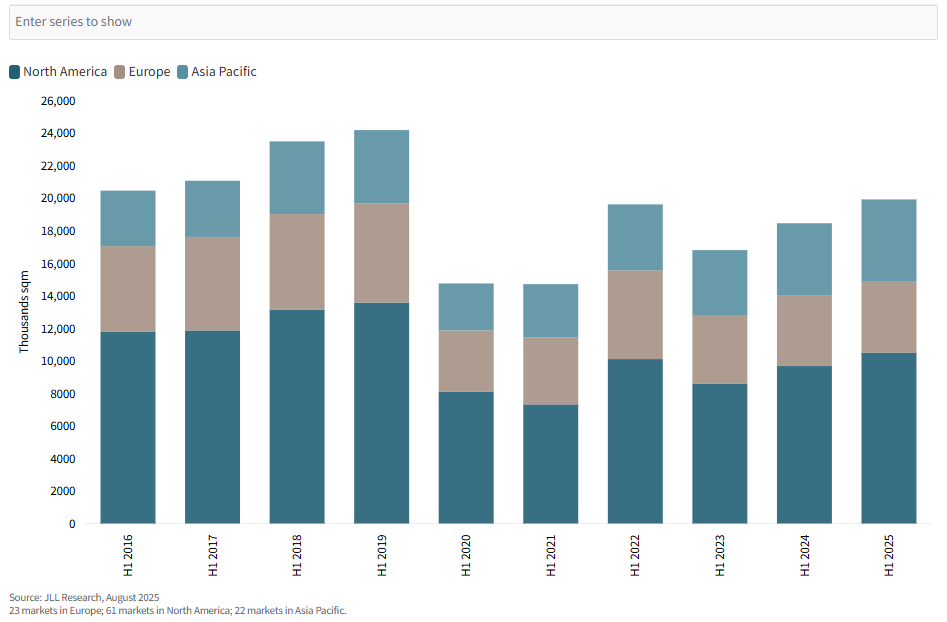
Task: Click the Asia Pacific legend swatch icon
Action: coord(183,72)
